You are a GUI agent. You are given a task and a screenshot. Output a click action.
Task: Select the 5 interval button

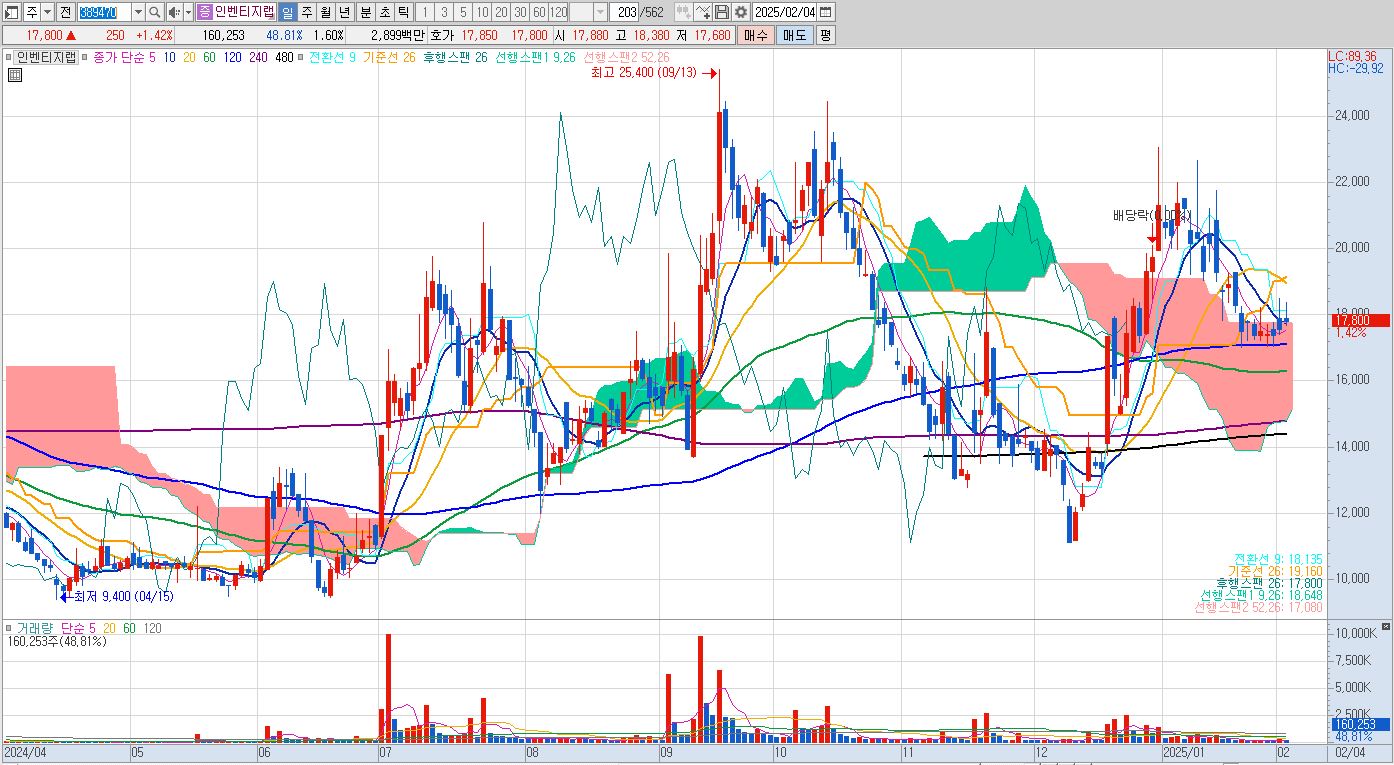coord(463,12)
